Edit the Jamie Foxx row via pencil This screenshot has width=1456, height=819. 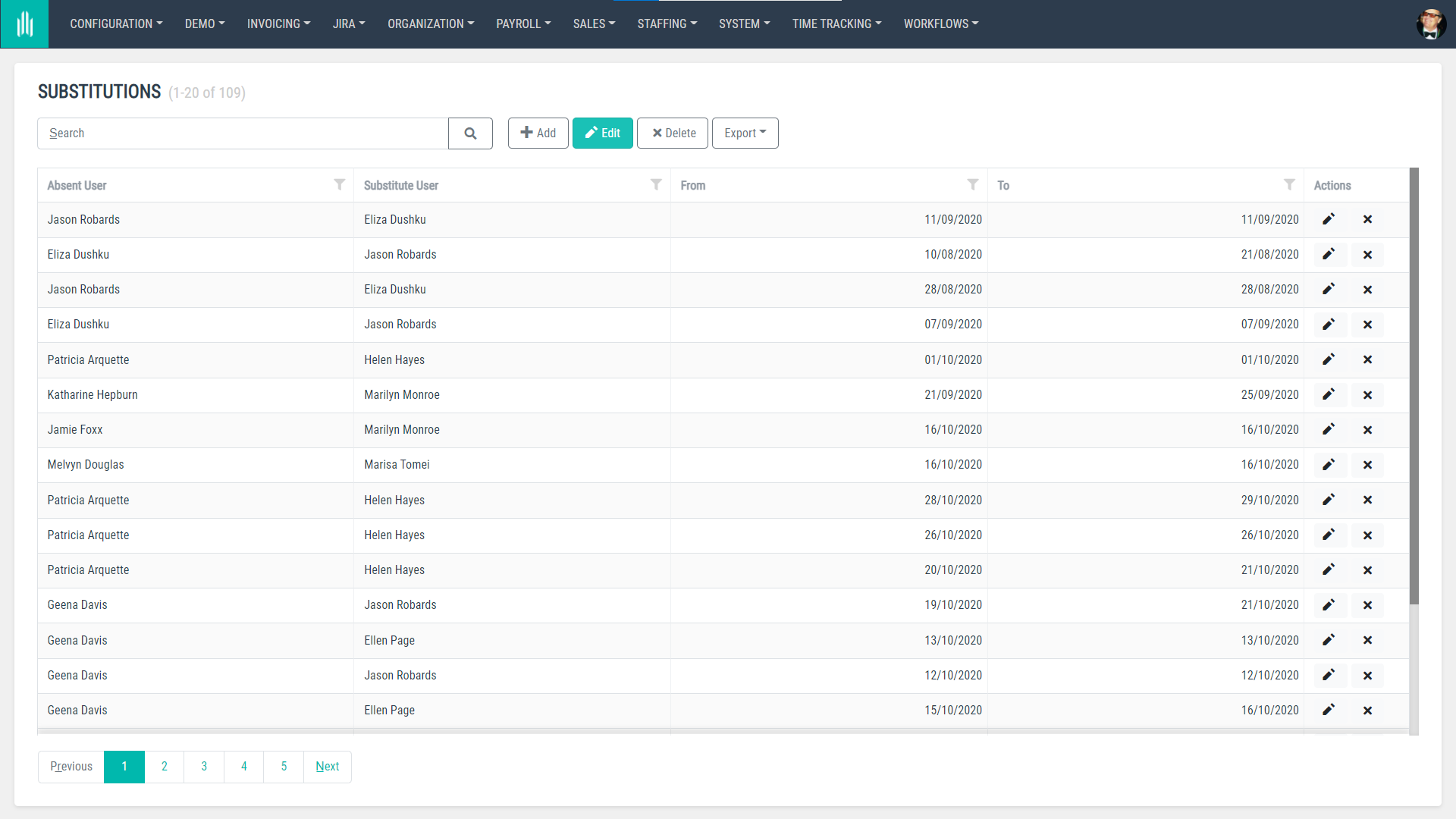[1329, 429]
